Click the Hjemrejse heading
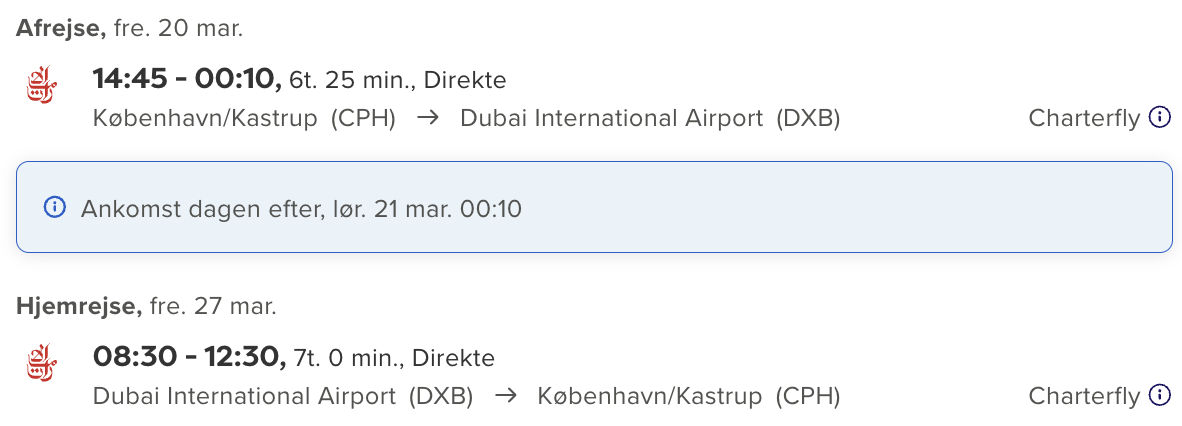 (x=78, y=306)
